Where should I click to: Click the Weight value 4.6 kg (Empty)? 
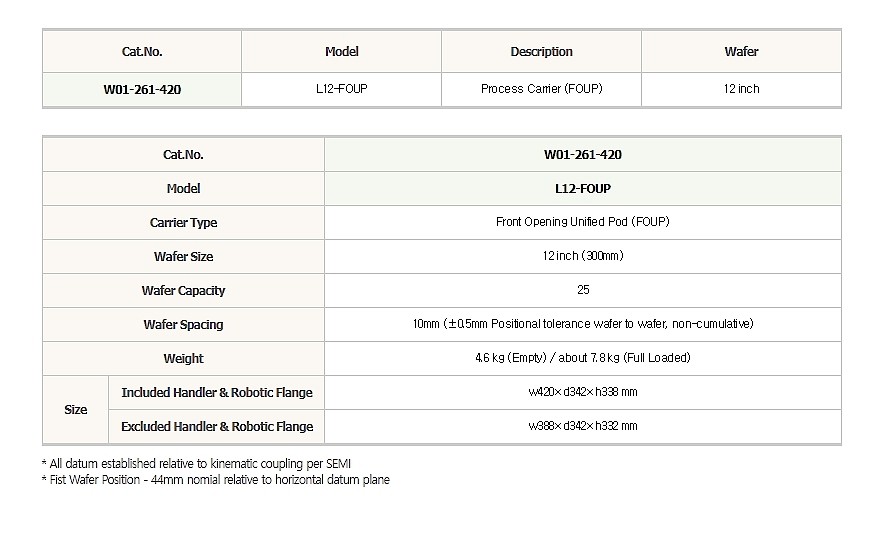510,358
